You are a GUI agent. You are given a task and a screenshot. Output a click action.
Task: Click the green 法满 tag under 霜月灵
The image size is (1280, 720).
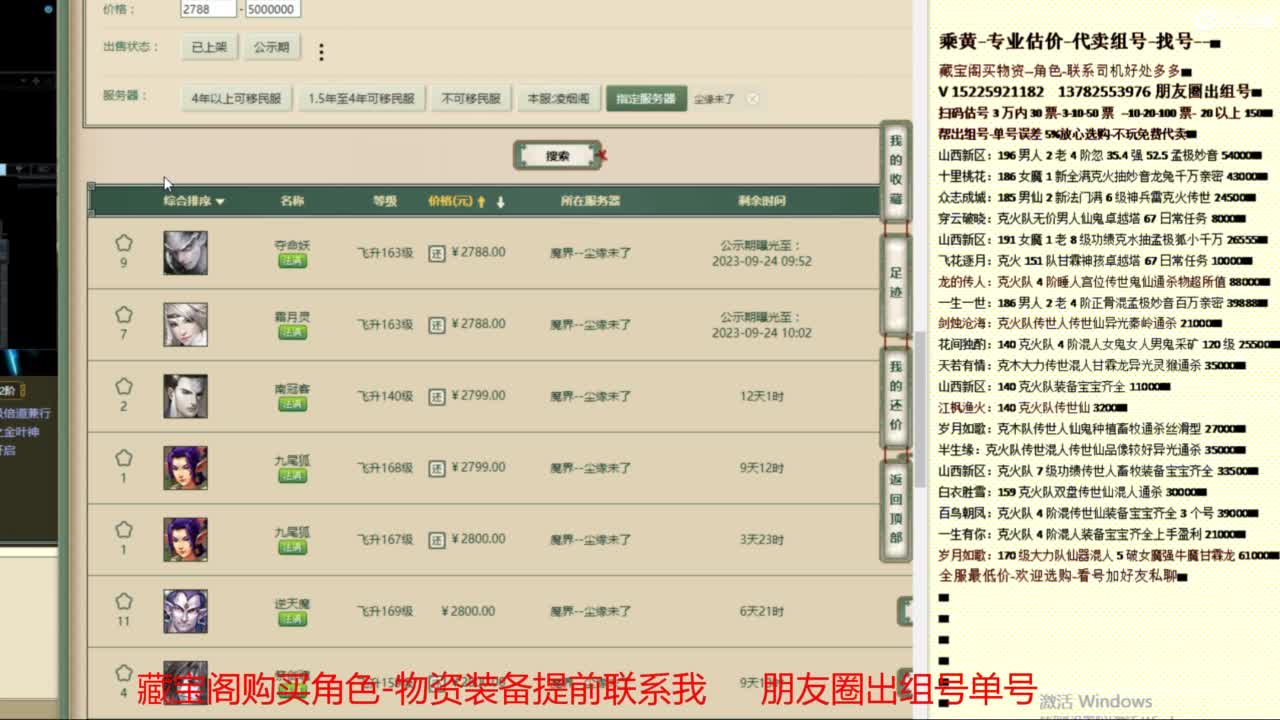coord(292,333)
